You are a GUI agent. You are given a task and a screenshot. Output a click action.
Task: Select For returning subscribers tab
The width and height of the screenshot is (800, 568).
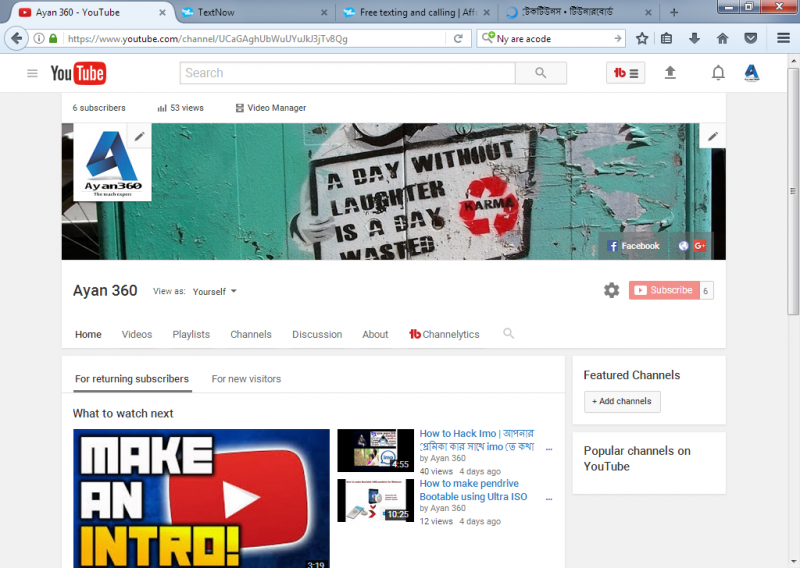(132, 379)
